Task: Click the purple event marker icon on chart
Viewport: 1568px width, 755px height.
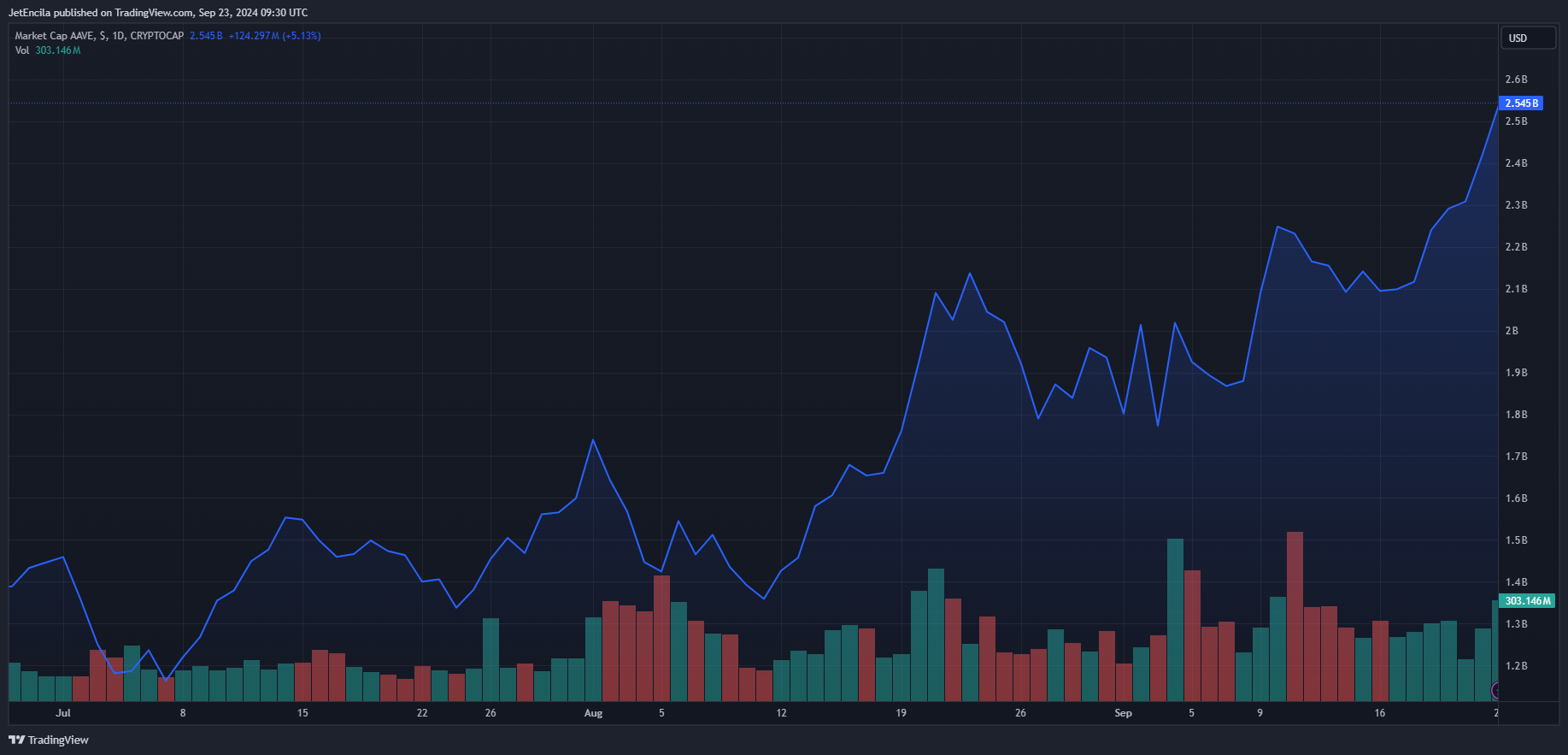Action: click(1495, 690)
